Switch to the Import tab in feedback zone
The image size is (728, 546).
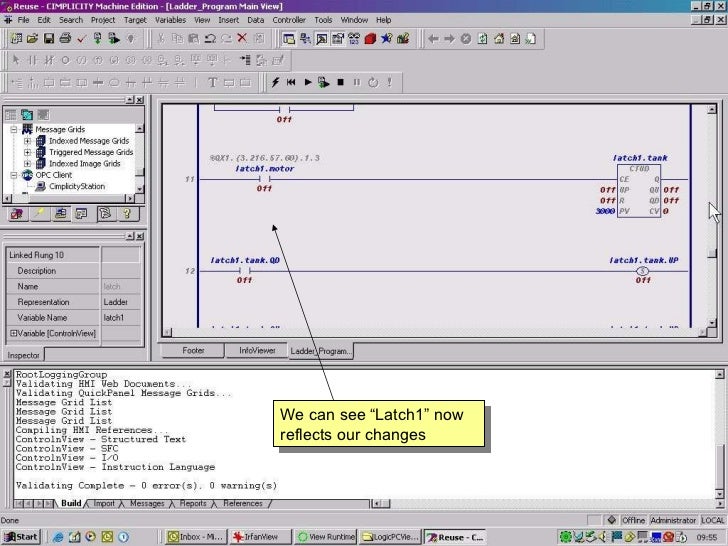tap(104, 504)
